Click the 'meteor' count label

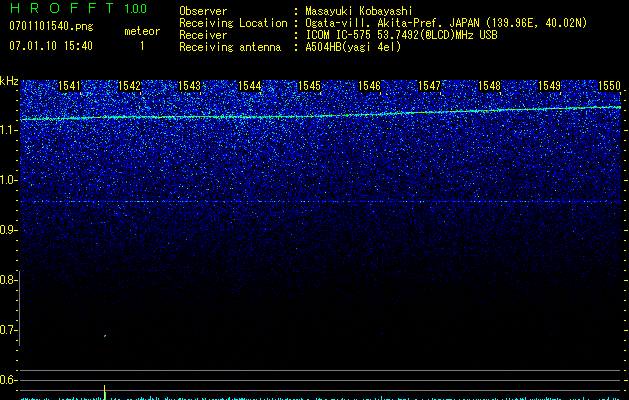point(142,31)
